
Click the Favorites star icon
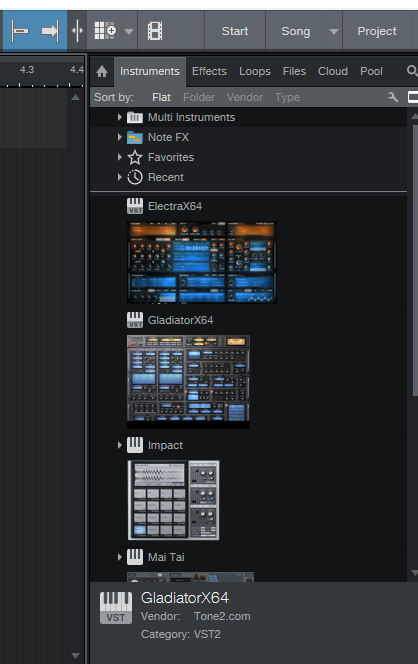point(135,157)
